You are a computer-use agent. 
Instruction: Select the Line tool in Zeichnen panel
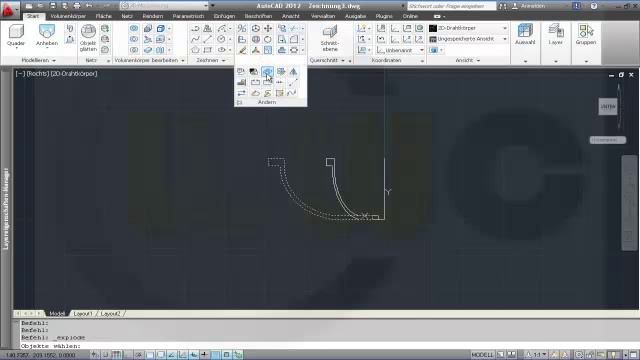(x=207, y=39)
